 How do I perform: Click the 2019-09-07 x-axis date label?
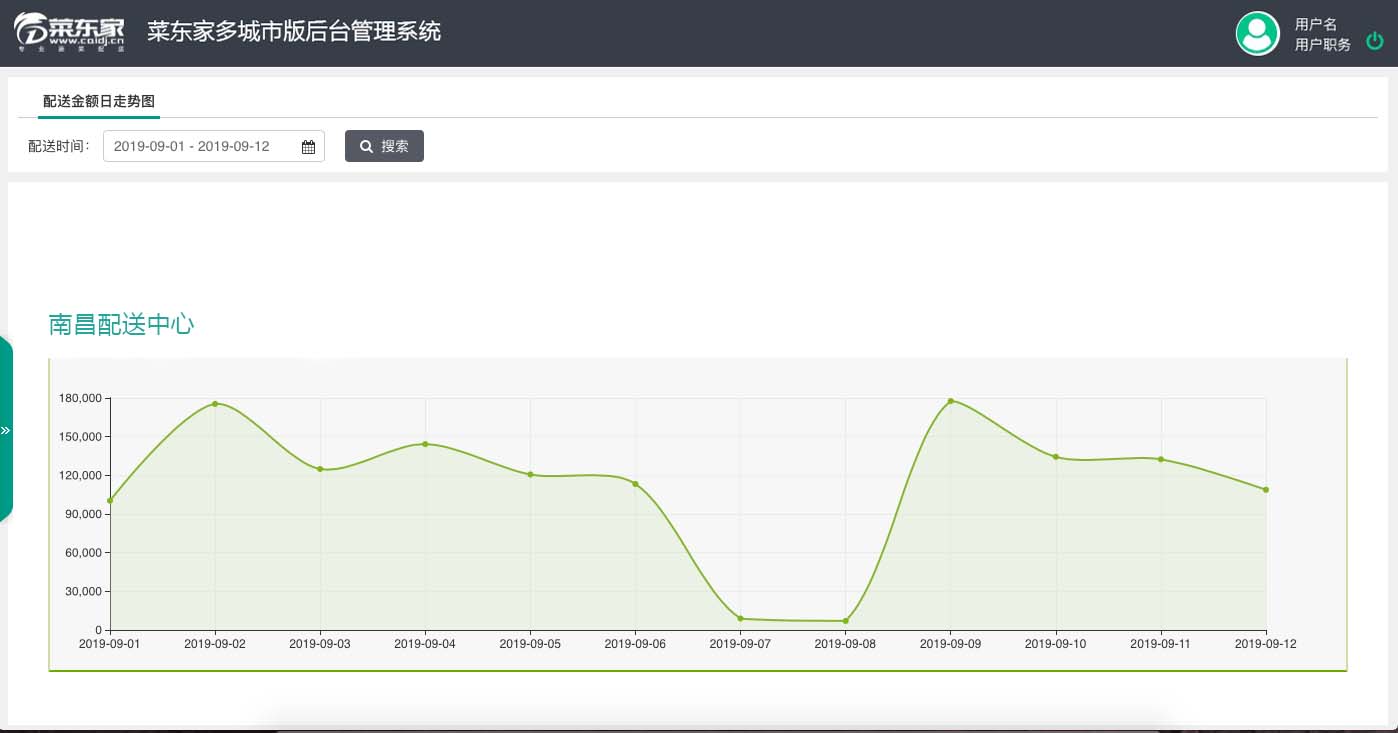tap(740, 644)
